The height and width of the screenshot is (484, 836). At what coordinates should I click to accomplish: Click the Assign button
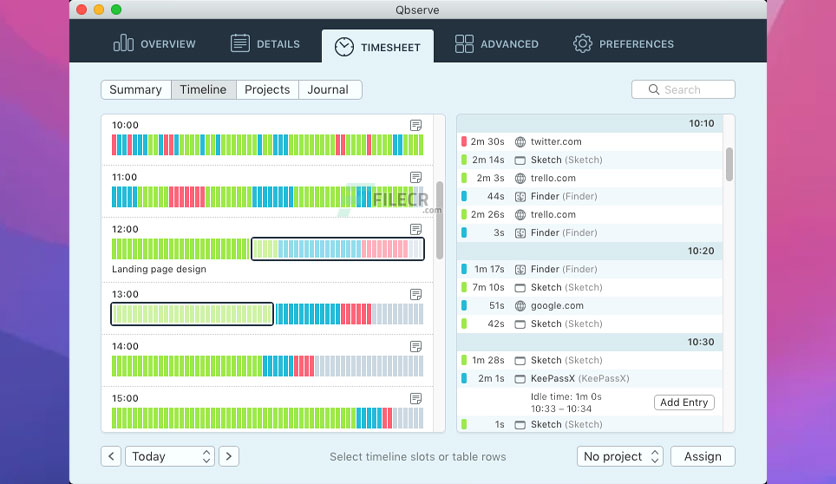(x=703, y=456)
